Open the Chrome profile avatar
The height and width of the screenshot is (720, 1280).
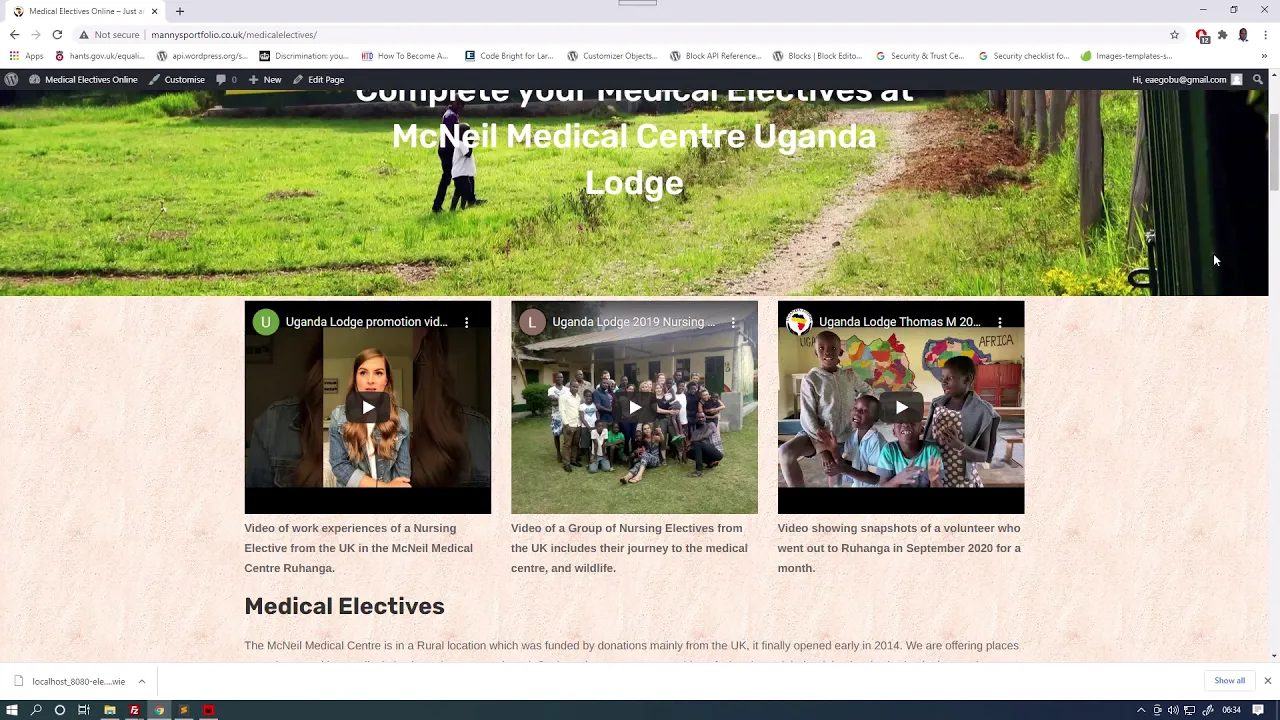point(1243,35)
